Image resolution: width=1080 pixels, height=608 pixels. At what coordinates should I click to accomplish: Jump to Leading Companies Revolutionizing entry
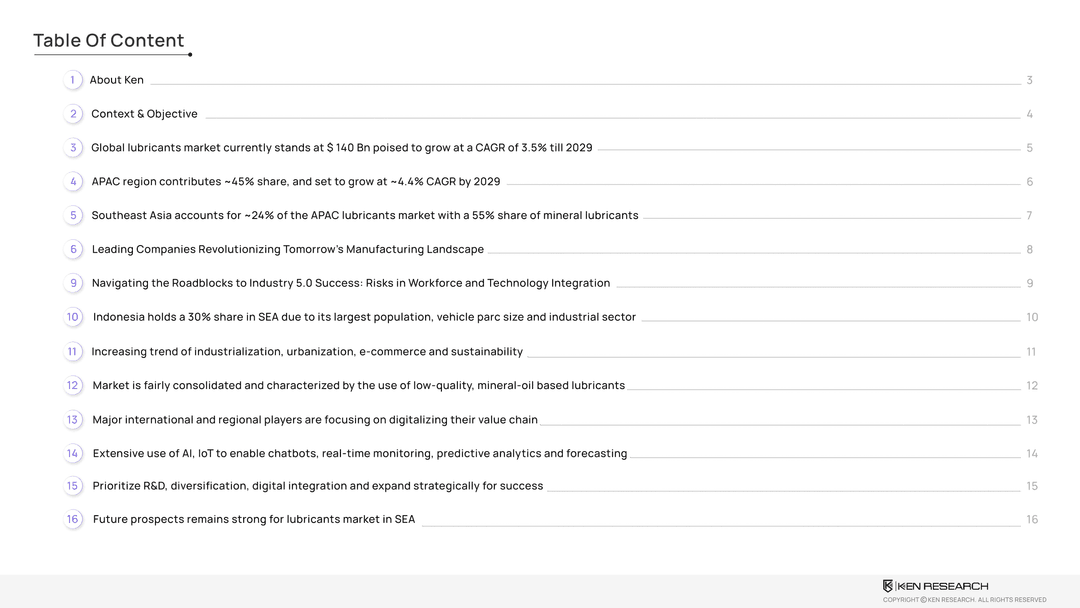click(287, 250)
